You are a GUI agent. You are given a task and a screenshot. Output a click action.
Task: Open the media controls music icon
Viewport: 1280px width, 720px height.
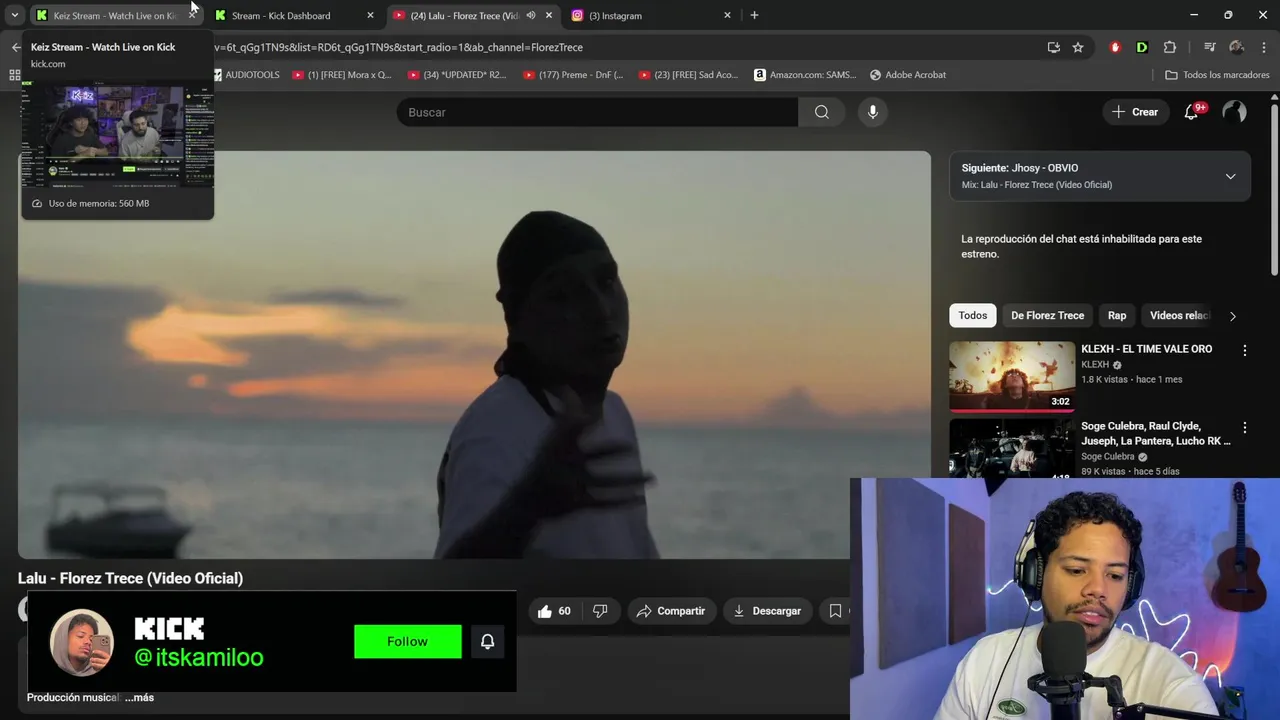pos(1209,47)
